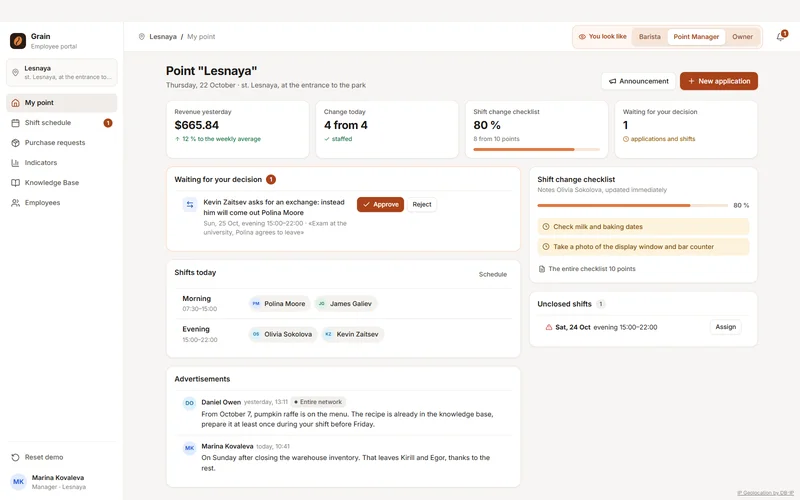Open the Waiting for your decision stat card
The width and height of the screenshot is (800, 500).
click(x=686, y=130)
